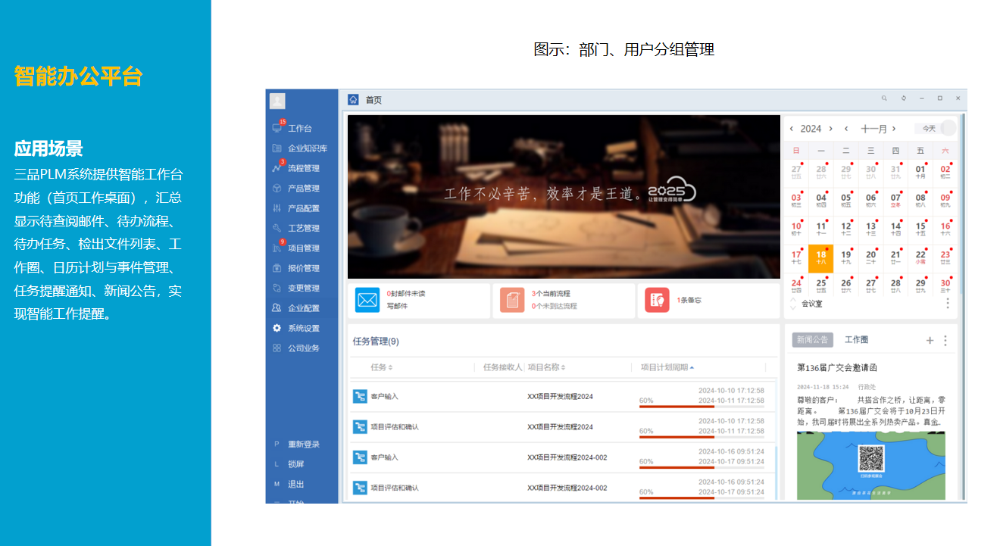
Task: Click the blue mail envelope icon
Action: click(367, 300)
